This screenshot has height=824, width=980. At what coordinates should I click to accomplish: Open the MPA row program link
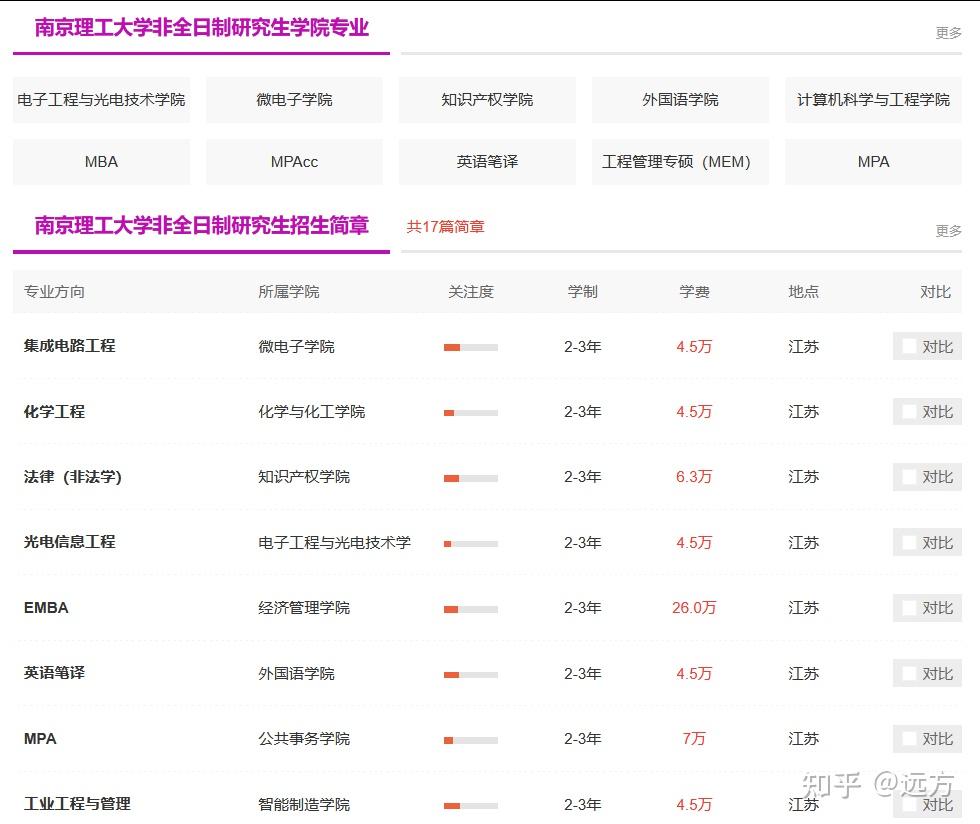click(40, 739)
